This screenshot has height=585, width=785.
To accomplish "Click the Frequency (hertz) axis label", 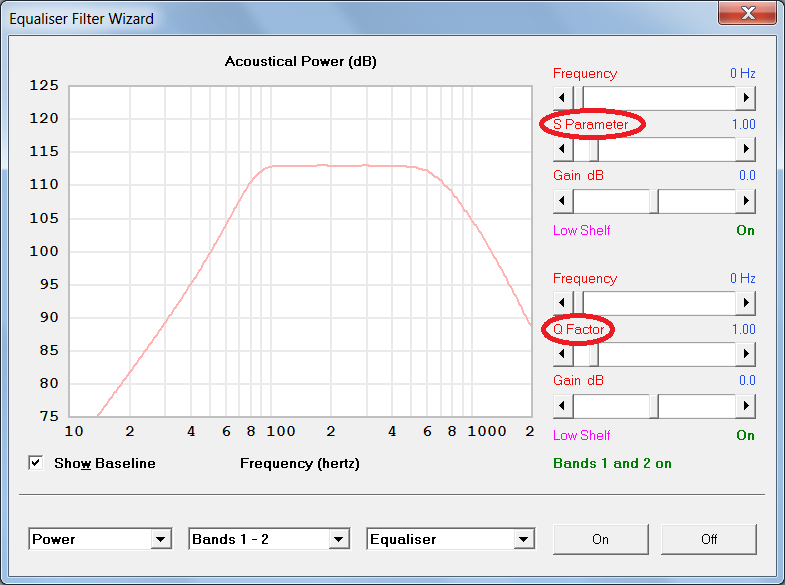I will click(x=299, y=463).
